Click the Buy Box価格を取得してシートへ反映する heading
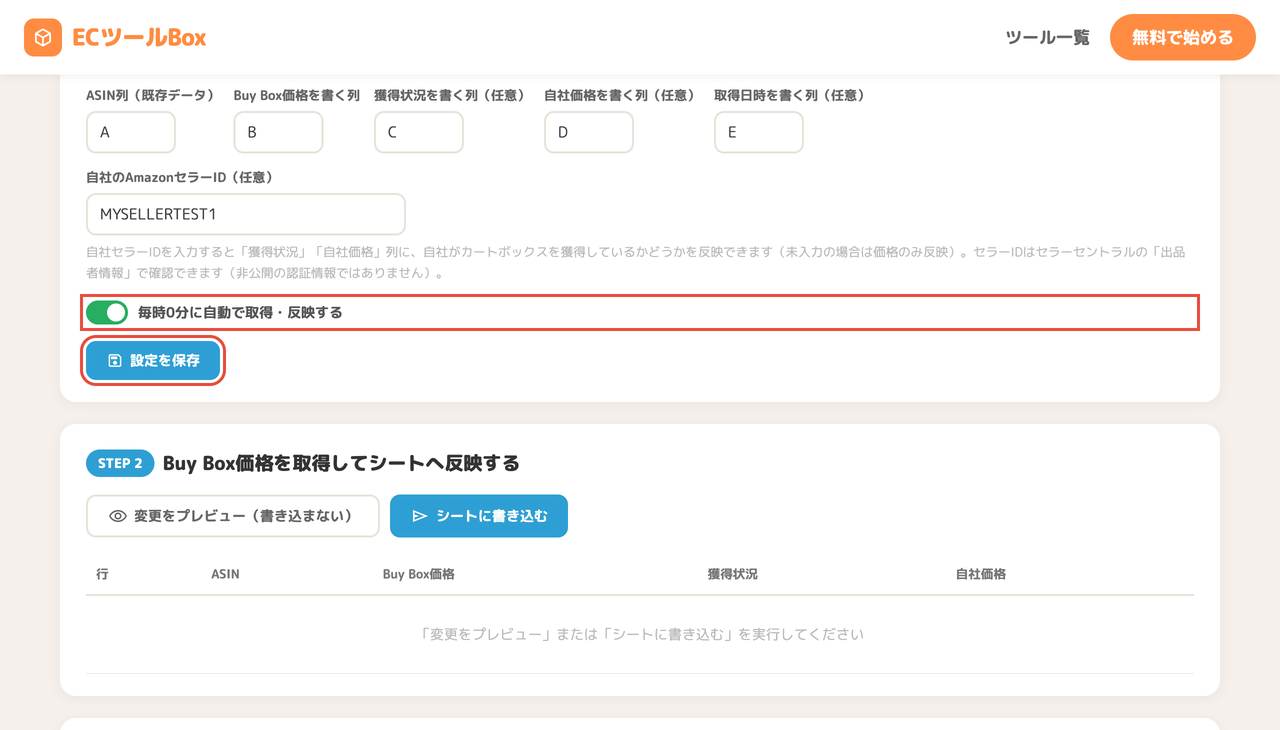 341,463
